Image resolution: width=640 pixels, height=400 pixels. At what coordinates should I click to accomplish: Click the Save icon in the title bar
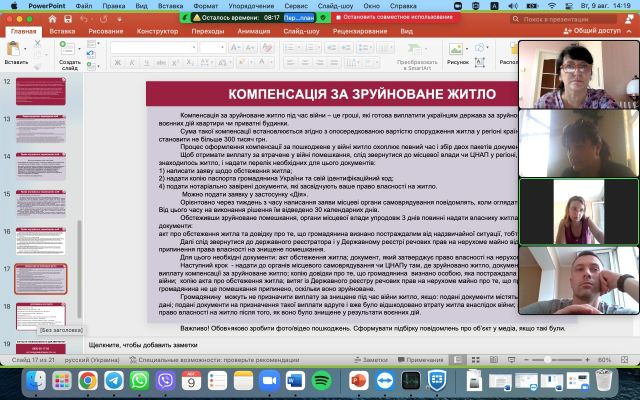click(x=68, y=19)
